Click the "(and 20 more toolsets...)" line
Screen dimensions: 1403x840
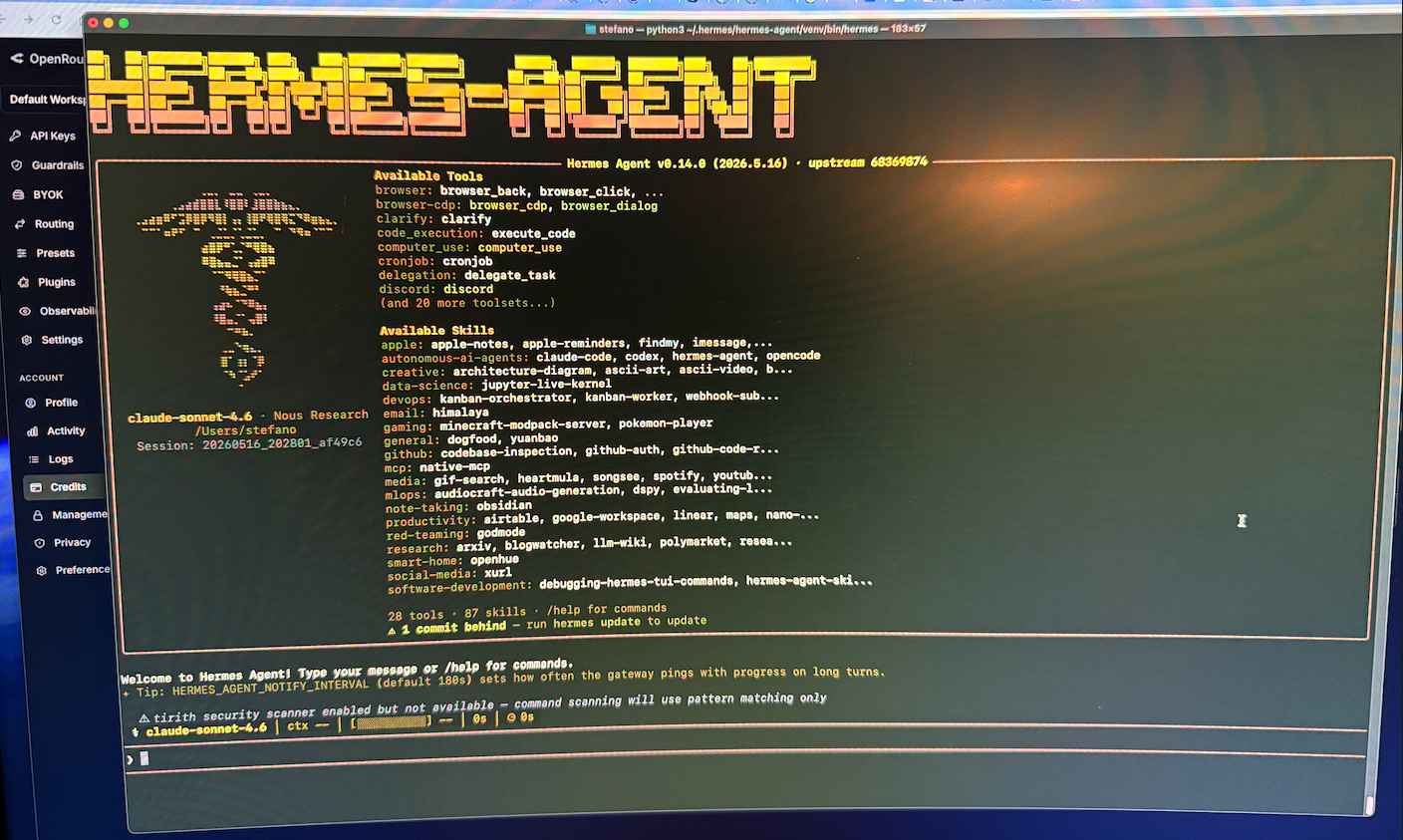pos(467,303)
